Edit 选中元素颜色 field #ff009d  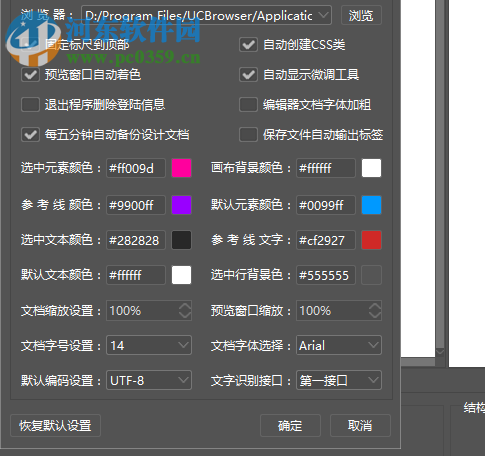[136, 168]
